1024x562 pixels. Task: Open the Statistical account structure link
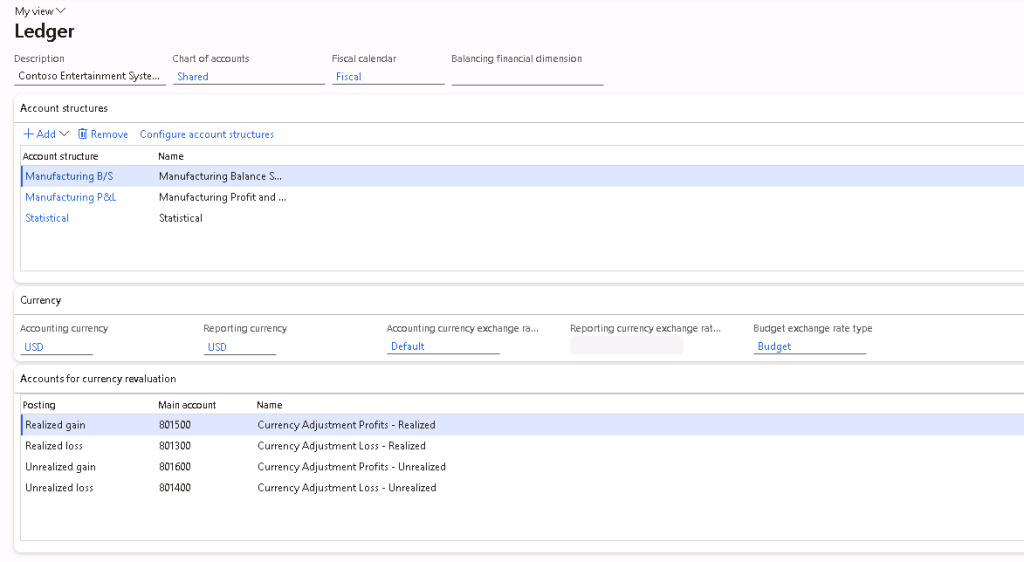click(47, 218)
